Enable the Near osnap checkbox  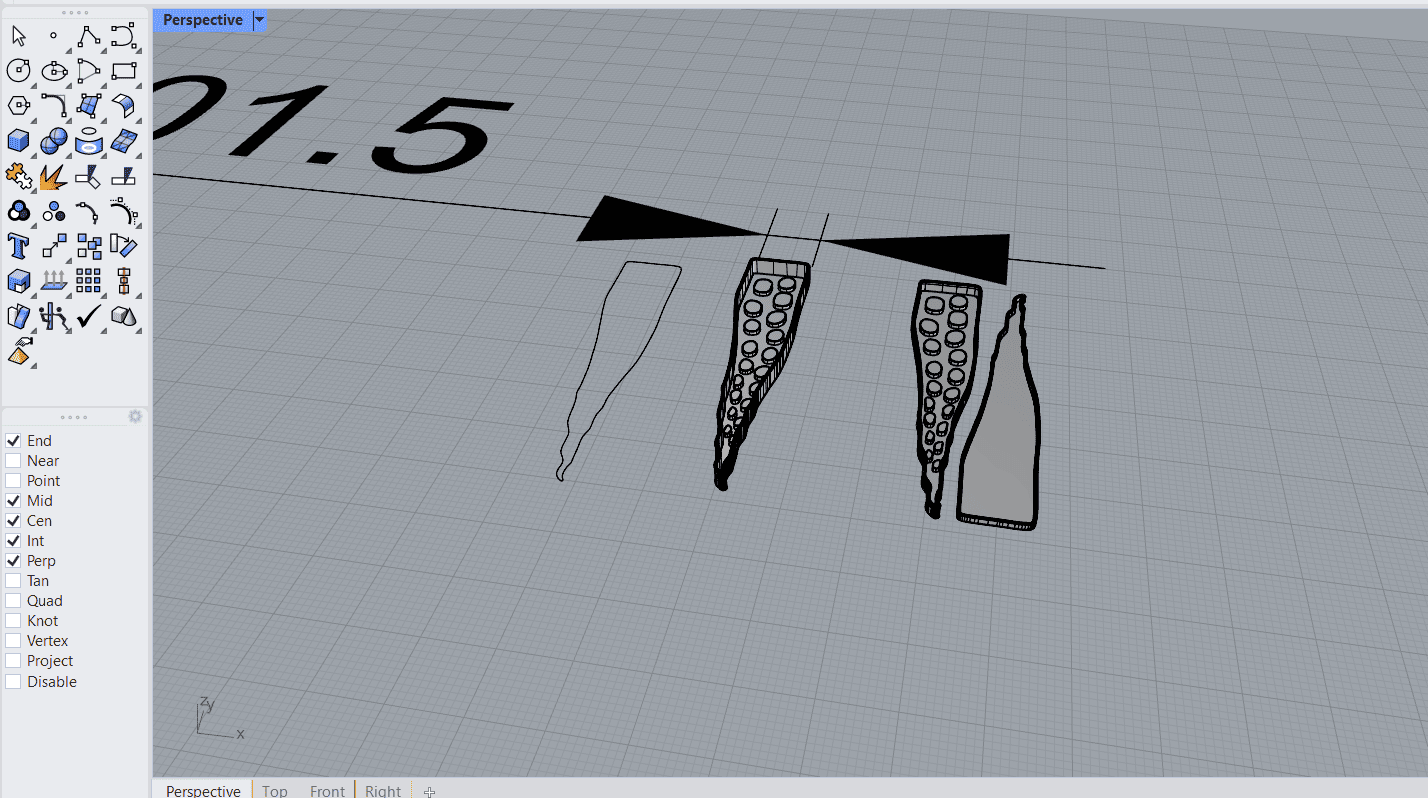pos(13,461)
